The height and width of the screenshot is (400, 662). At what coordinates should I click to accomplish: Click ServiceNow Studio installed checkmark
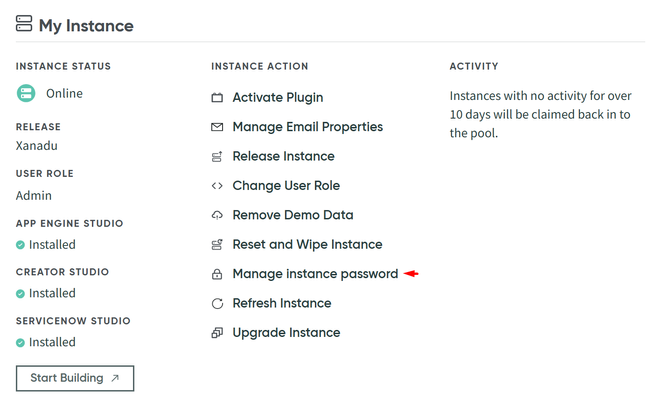20,343
